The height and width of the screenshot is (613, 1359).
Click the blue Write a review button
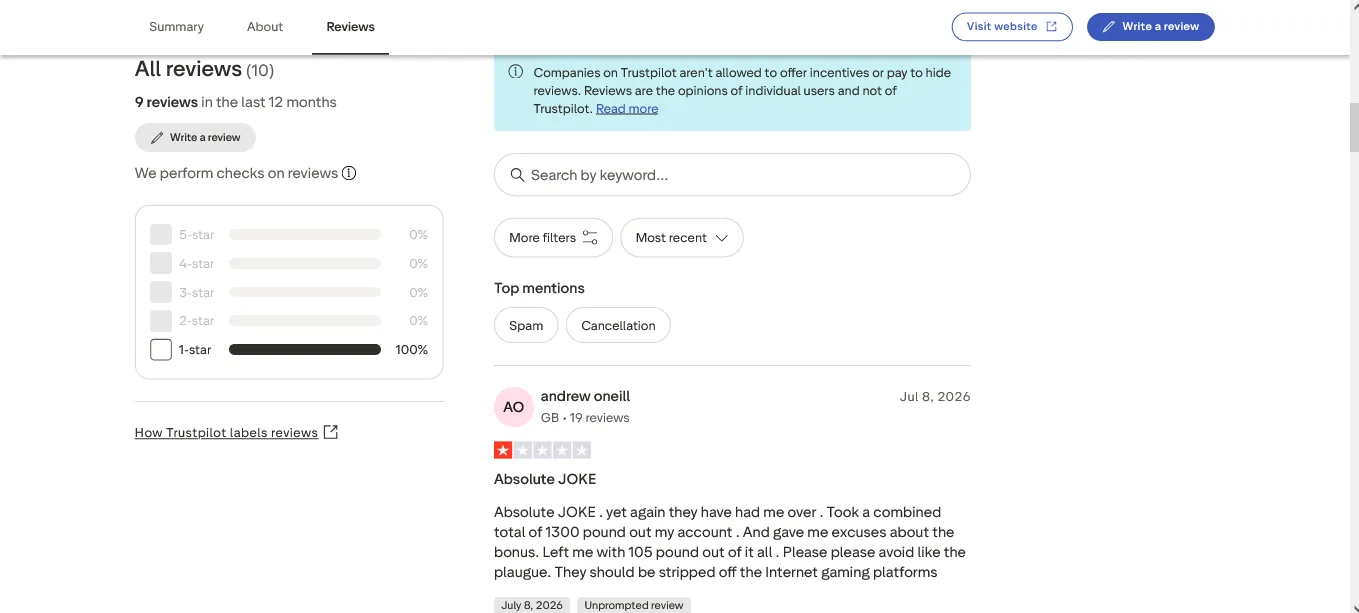click(x=1150, y=27)
